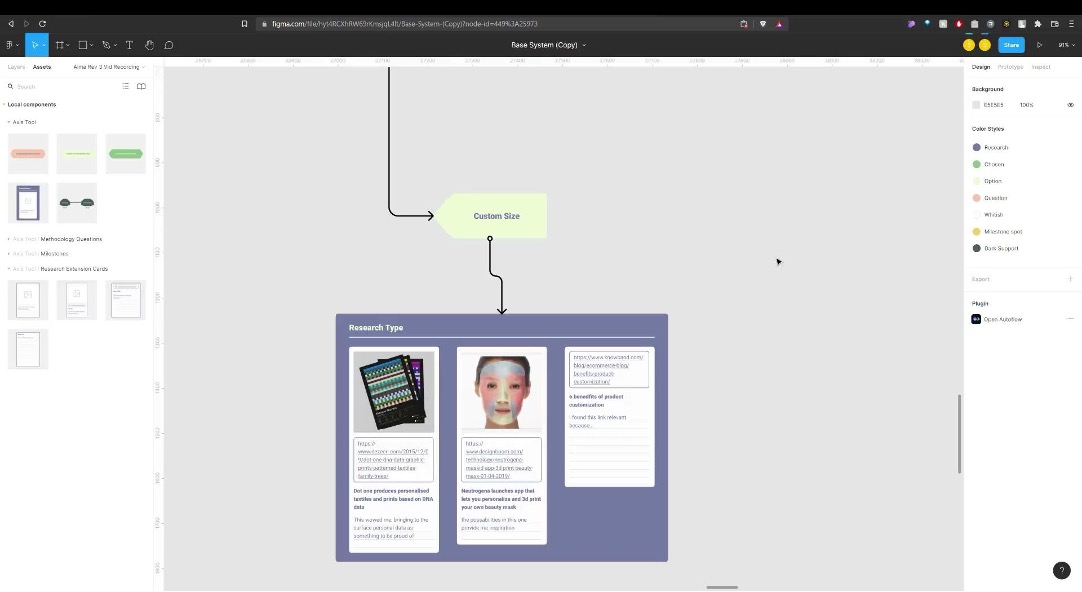Select the connector nodes component thumbnail
This screenshot has height=592, width=1082.
pyautogui.click(x=77, y=202)
